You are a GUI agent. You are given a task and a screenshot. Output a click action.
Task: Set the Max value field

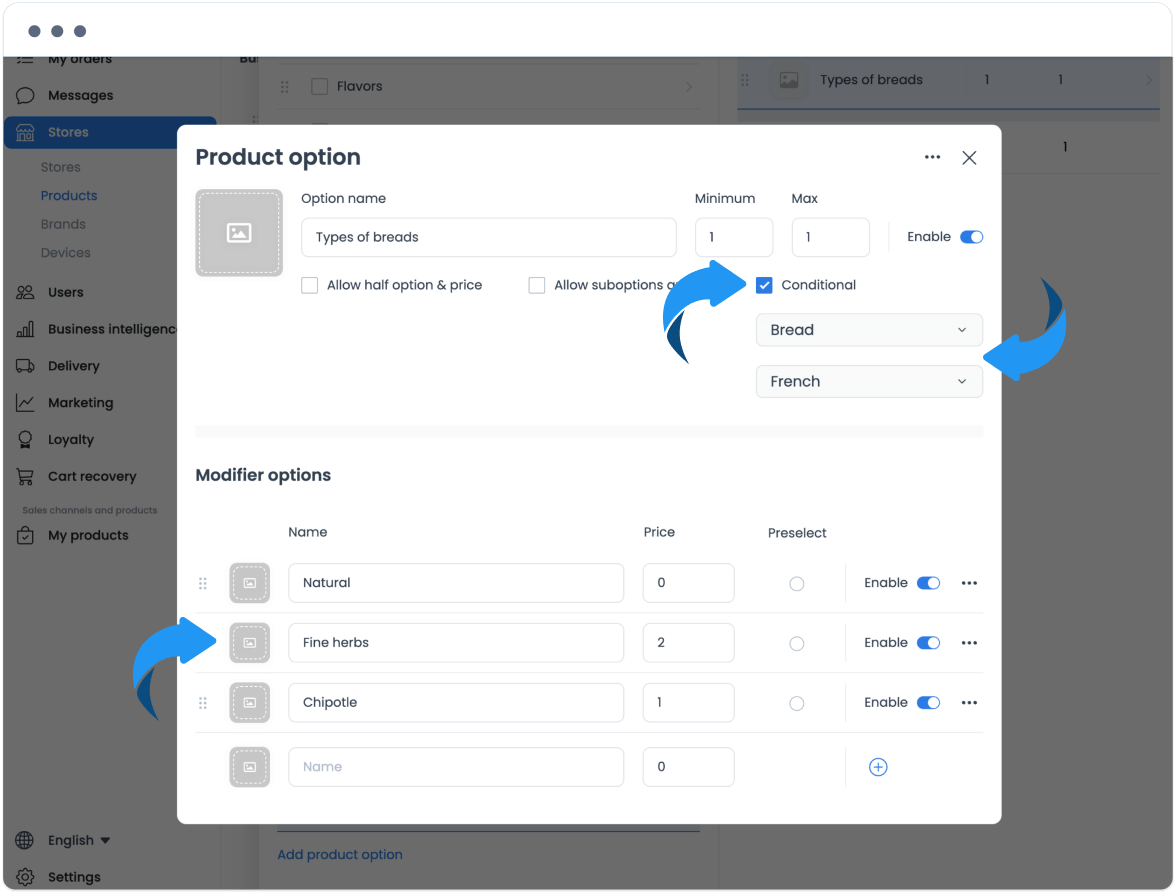[x=830, y=237]
